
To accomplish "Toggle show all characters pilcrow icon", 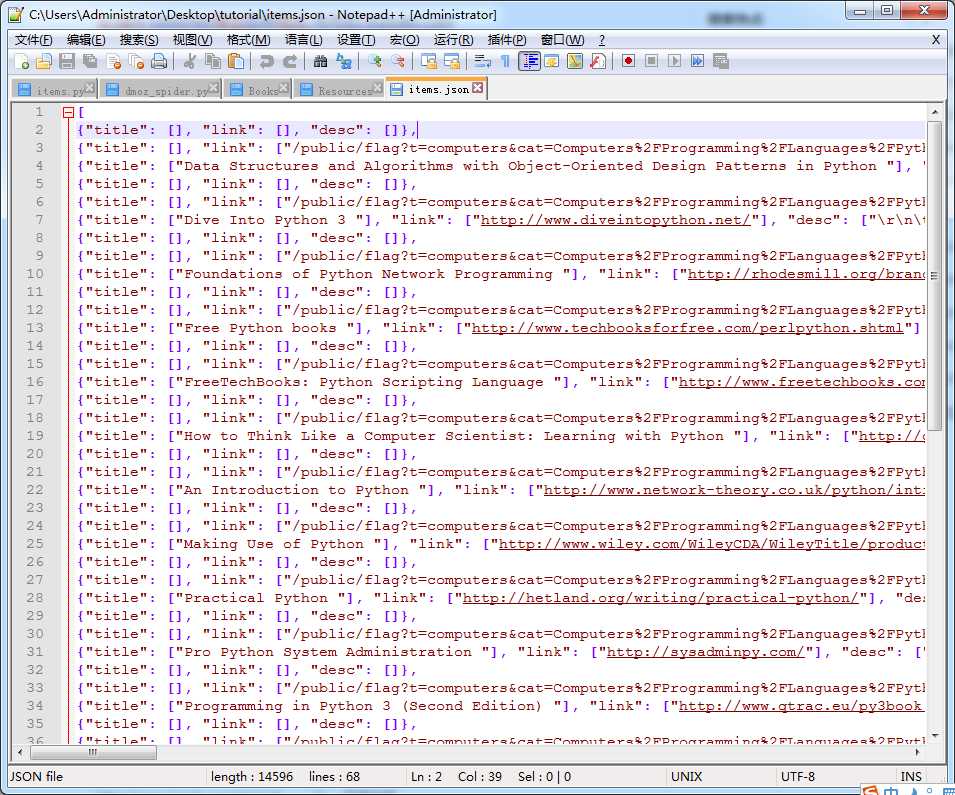I will tap(506, 61).
